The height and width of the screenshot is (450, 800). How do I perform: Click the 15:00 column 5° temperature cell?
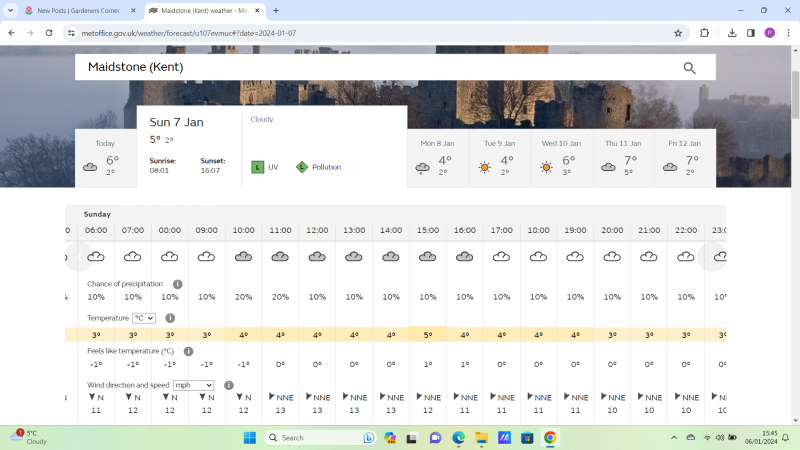[428, 335]
